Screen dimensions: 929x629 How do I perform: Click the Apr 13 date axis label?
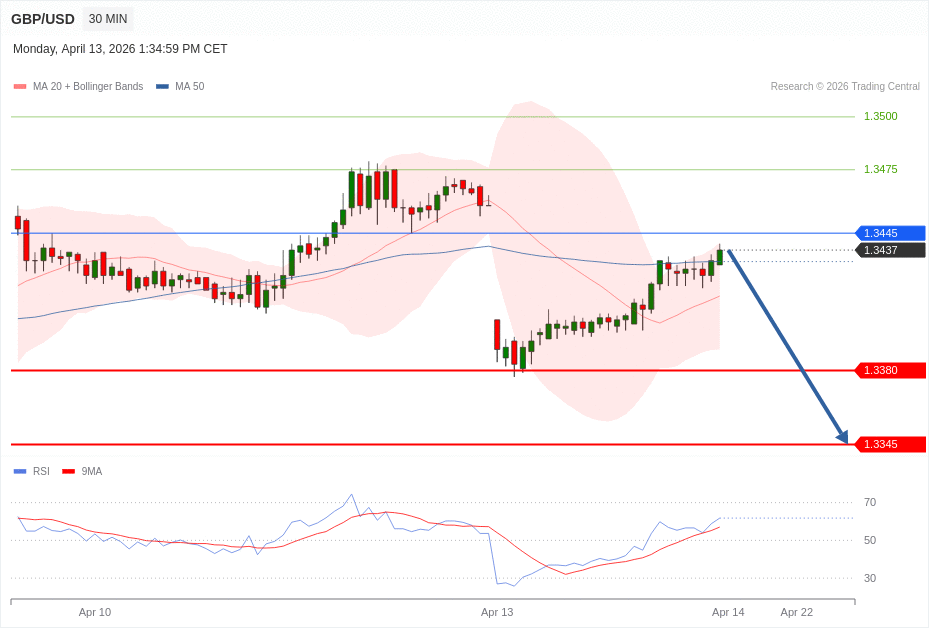[497, 612]
